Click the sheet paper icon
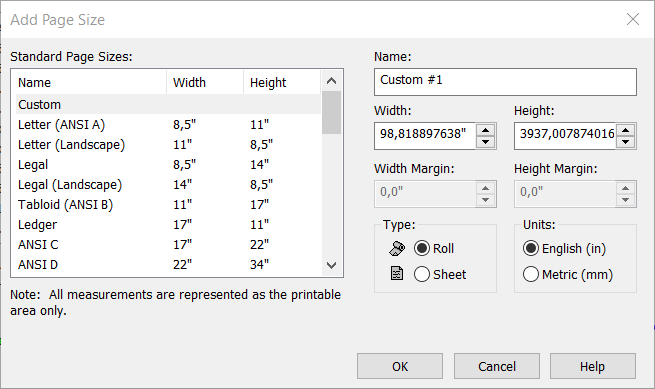The image size is (655, 389). 397,274
